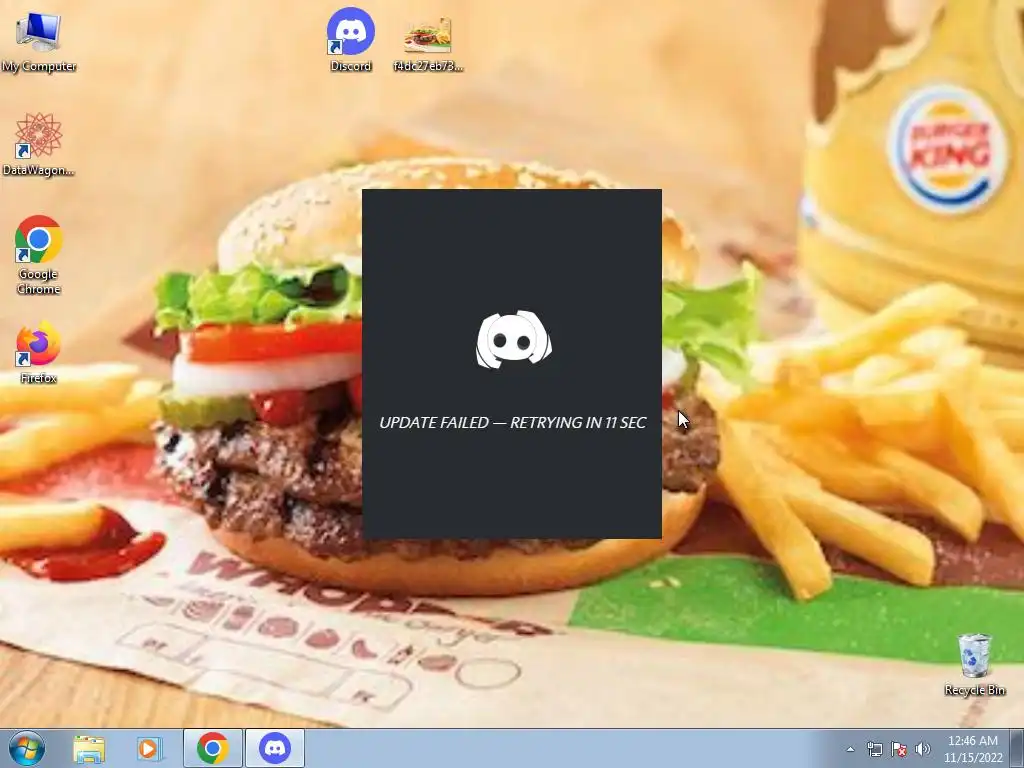1024x768 pixels.
Task: Open Windows Explorer from the taskbar
Action: coord(89,748)
